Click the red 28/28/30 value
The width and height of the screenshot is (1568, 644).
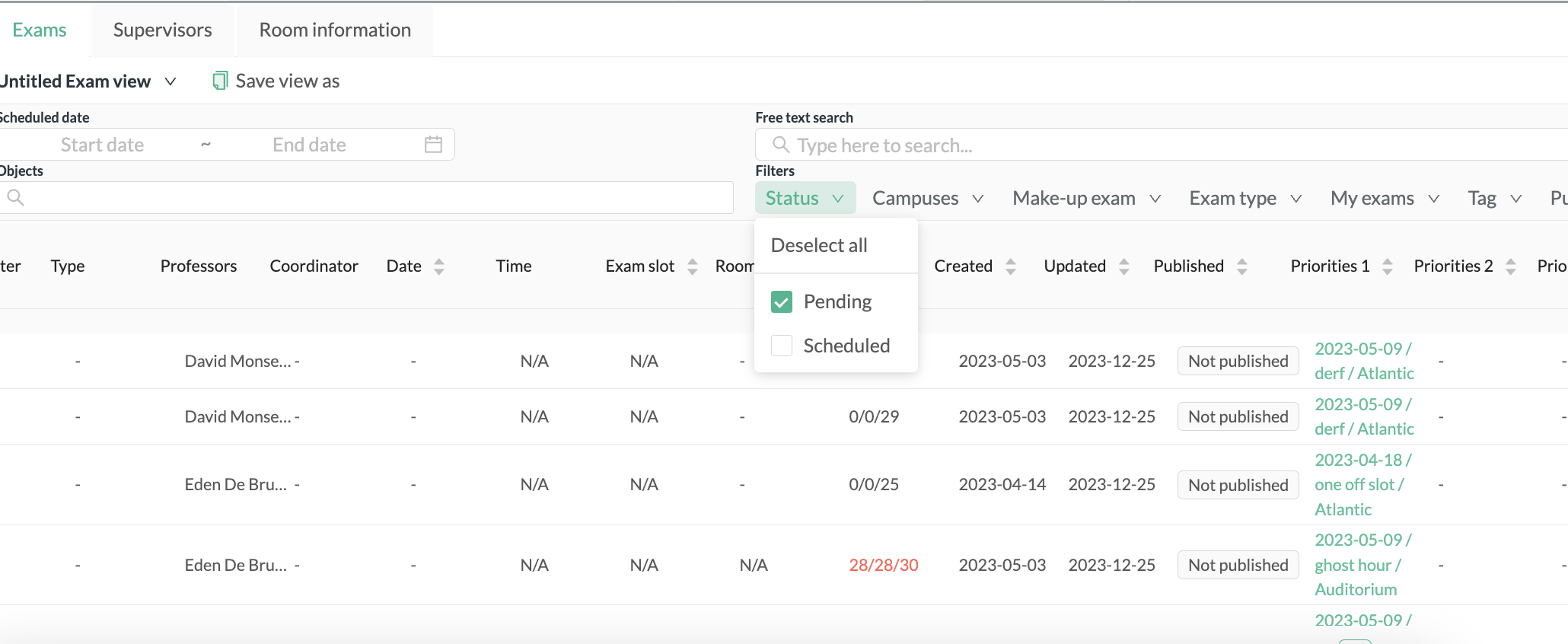pyautogui.click(x=884, y=565)
